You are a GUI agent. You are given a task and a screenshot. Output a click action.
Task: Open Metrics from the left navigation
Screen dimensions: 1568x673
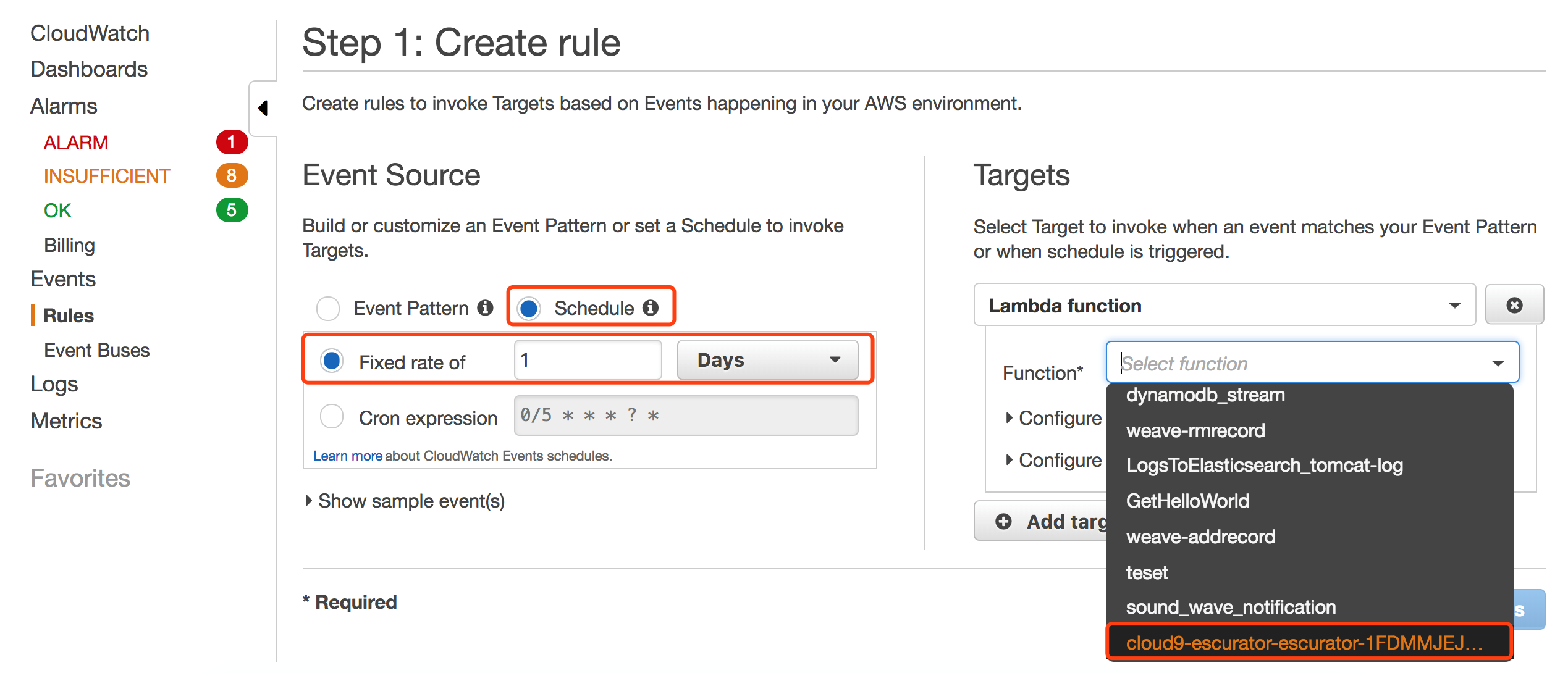click(66, 420)
